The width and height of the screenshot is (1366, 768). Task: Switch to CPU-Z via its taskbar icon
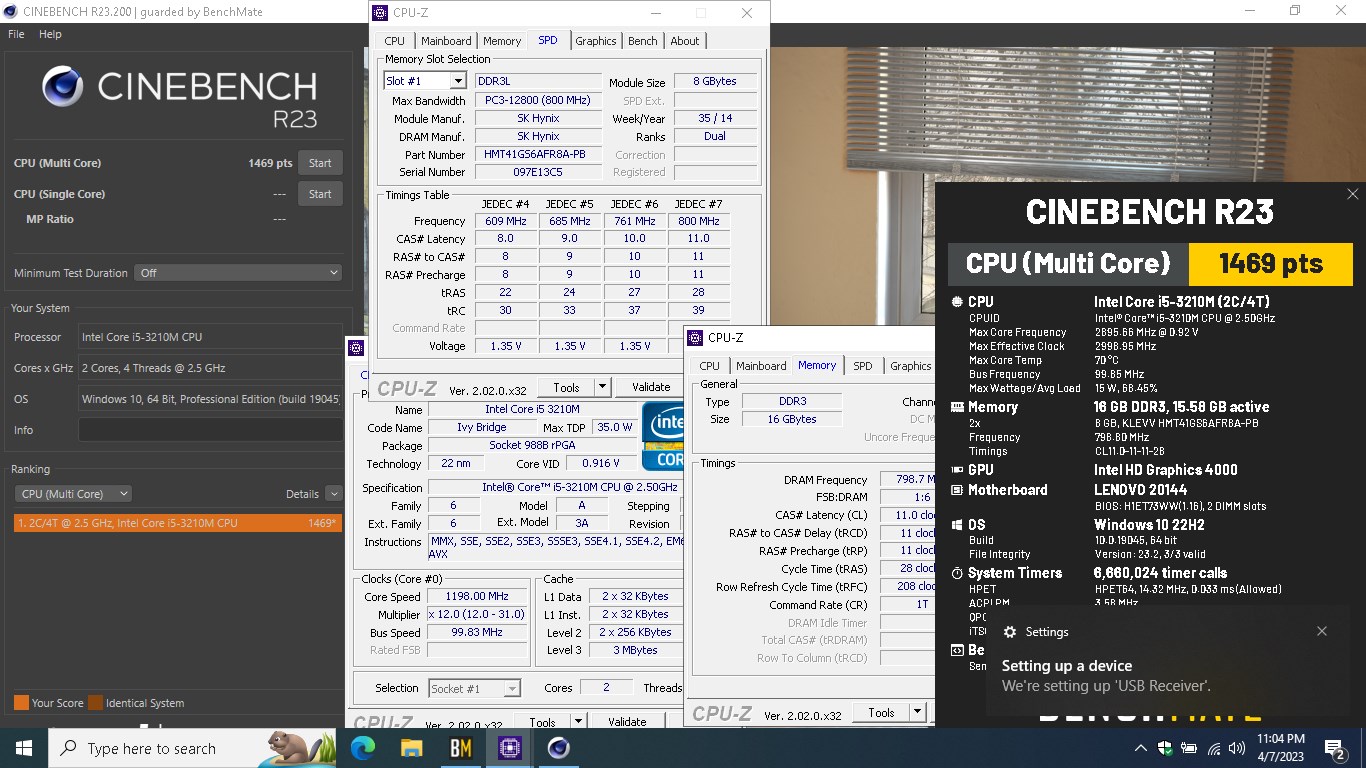point(510,748)
